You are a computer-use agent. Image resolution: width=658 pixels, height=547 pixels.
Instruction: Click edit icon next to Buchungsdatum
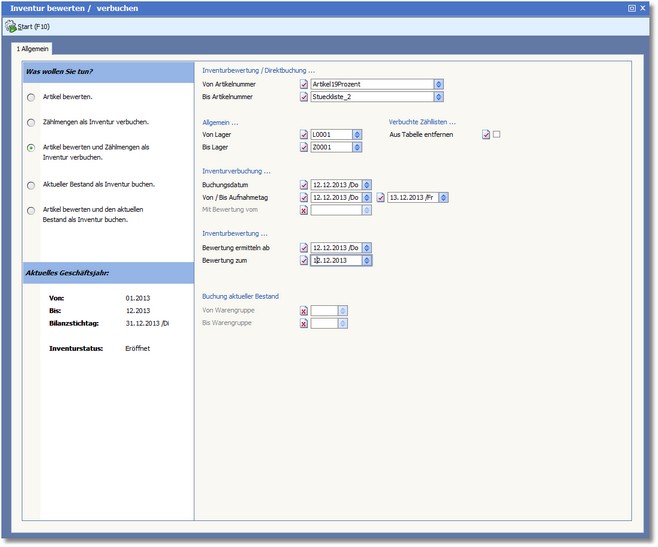304,184
